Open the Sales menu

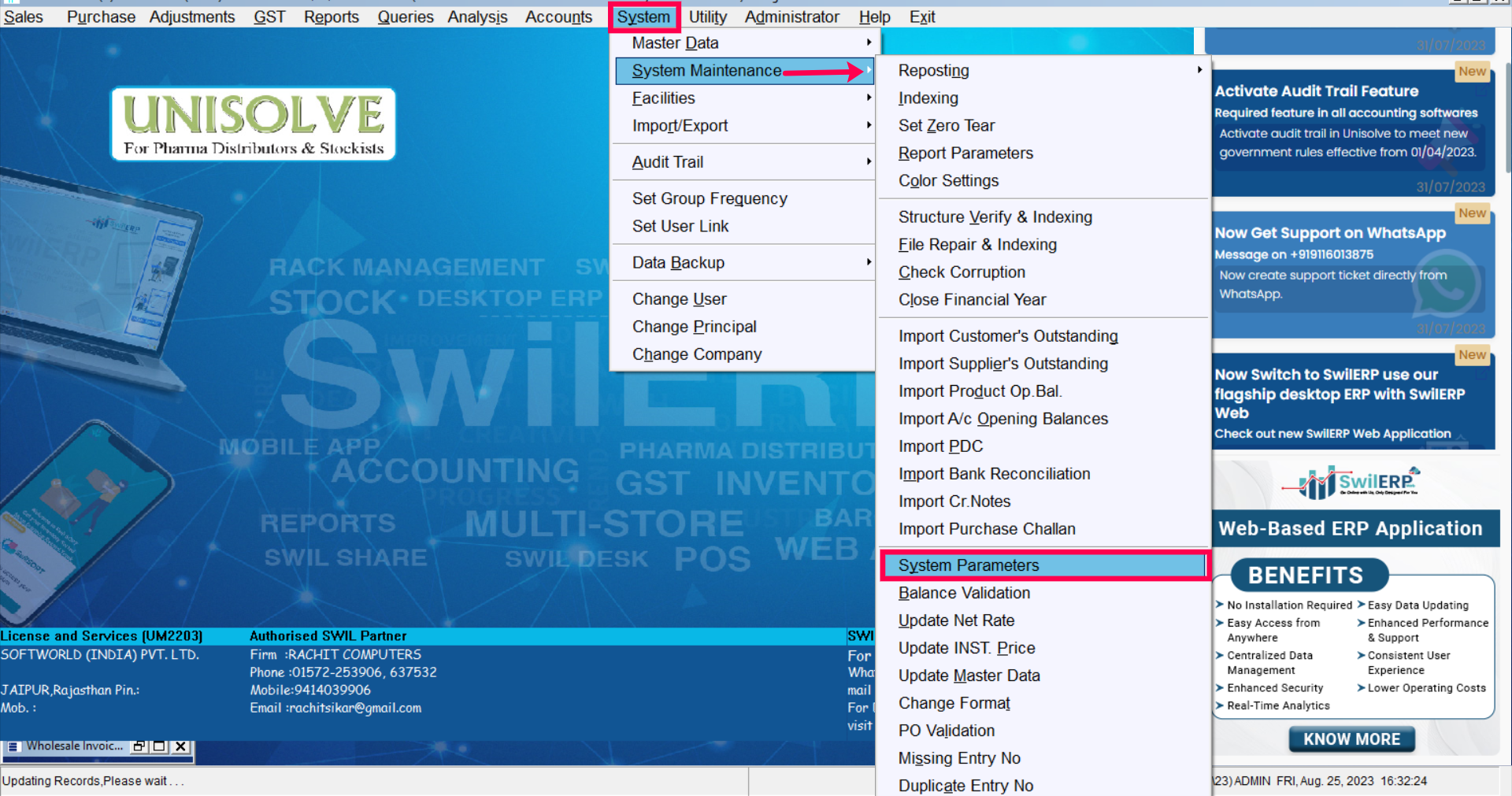pyautogui.click(x=23, y=17)
